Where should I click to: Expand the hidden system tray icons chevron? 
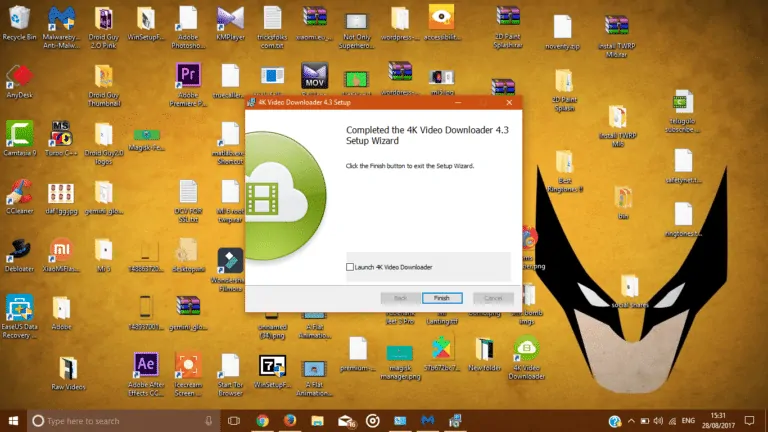pos(631,421)
